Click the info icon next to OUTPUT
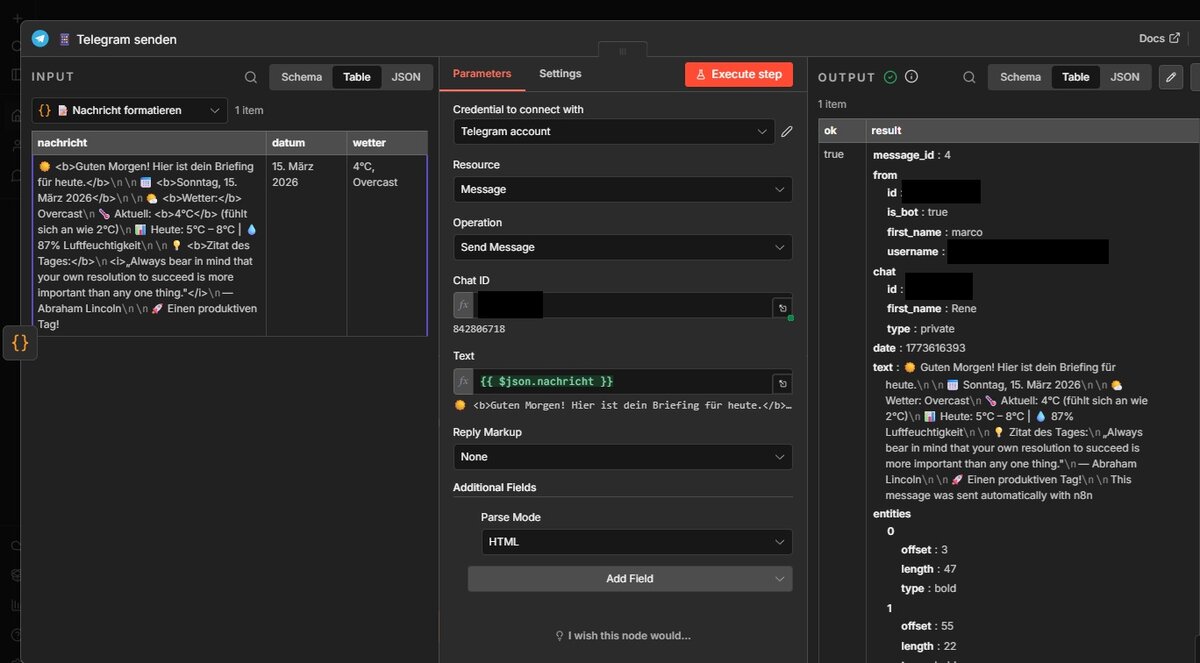Image resolution: width=1200 pixels, height=663 pixels. pos(910,76)
